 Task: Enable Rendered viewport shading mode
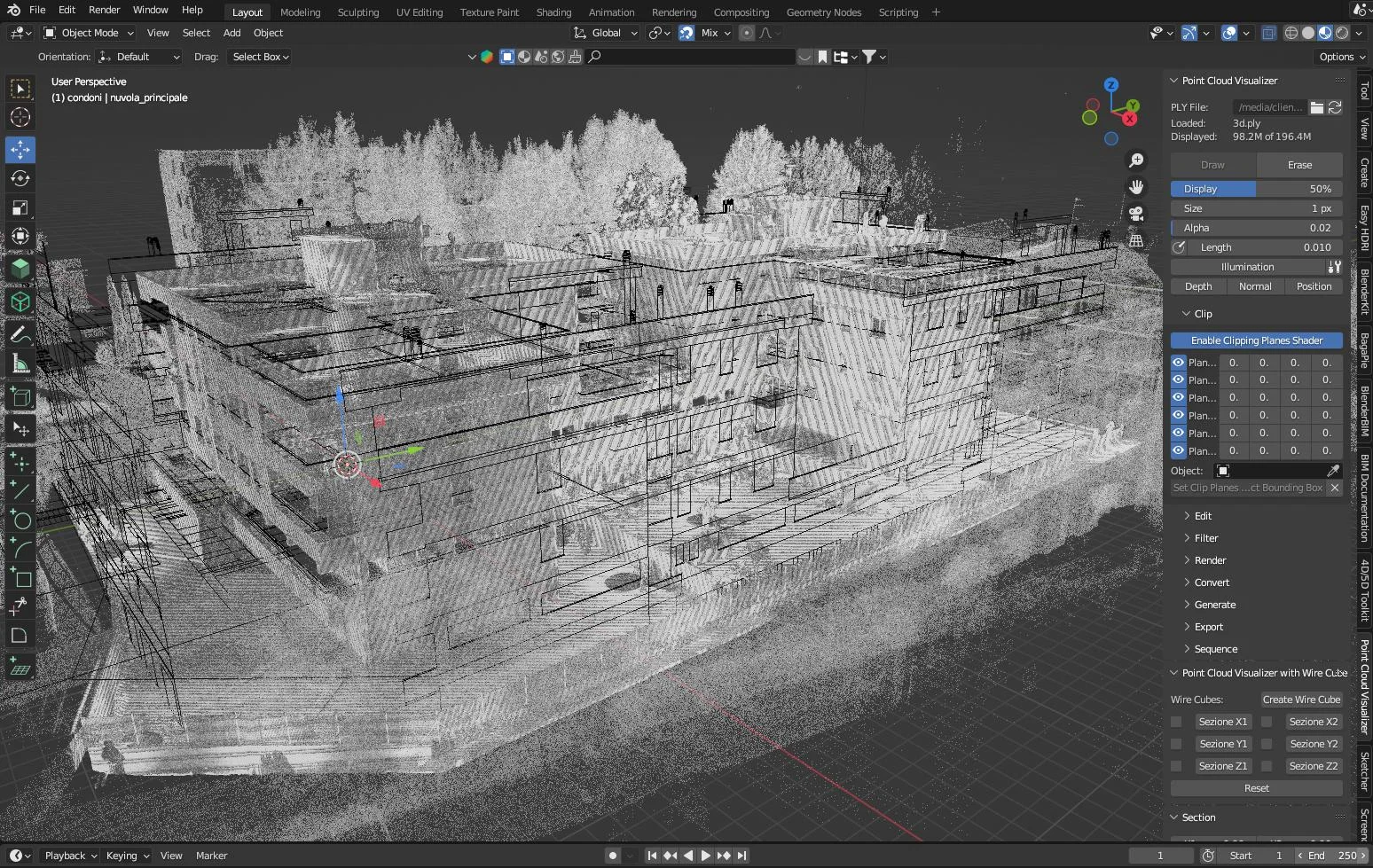coord(1341,33)
